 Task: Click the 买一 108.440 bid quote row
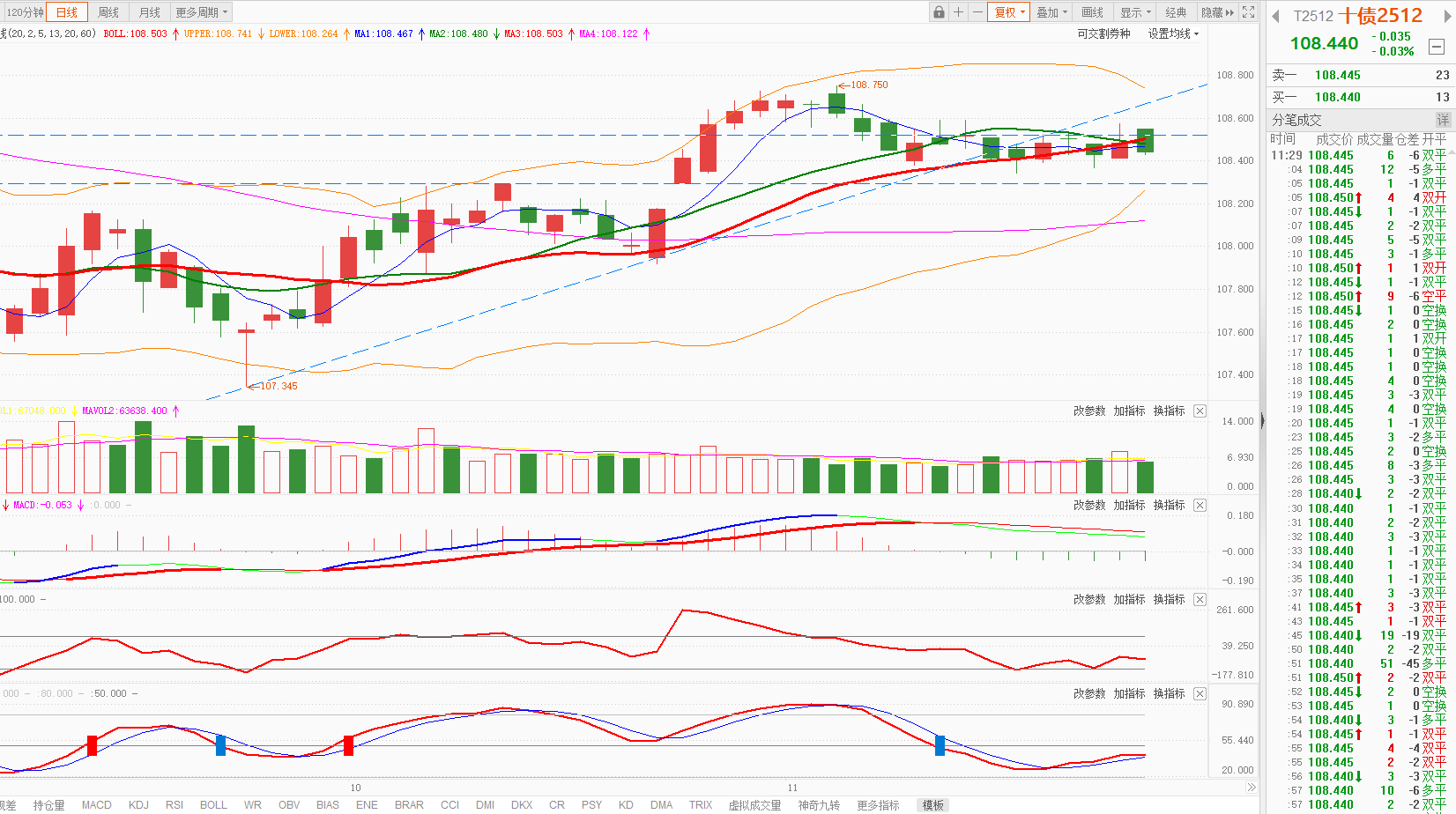(1360, 97)
